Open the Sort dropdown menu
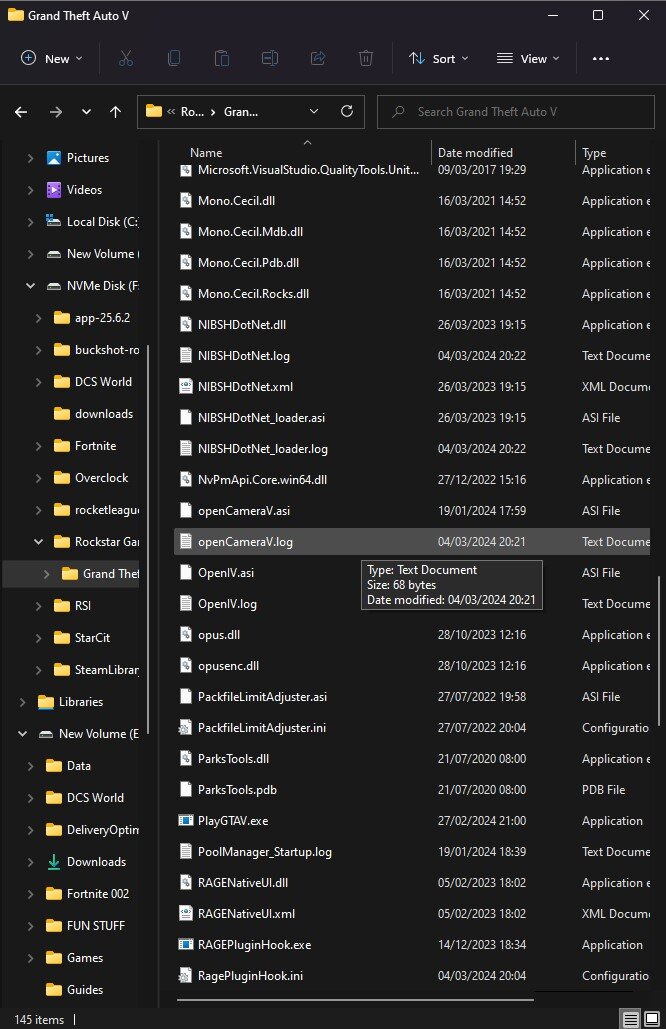Viewport: 666px width, 1029px height. click(x=439, y=58)
